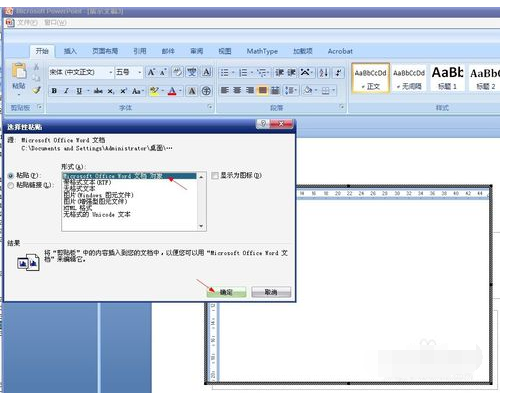Expand the Font (字体) group dialog launcher
The height and width of the screenshot is (393, 523).
point(210,107)
